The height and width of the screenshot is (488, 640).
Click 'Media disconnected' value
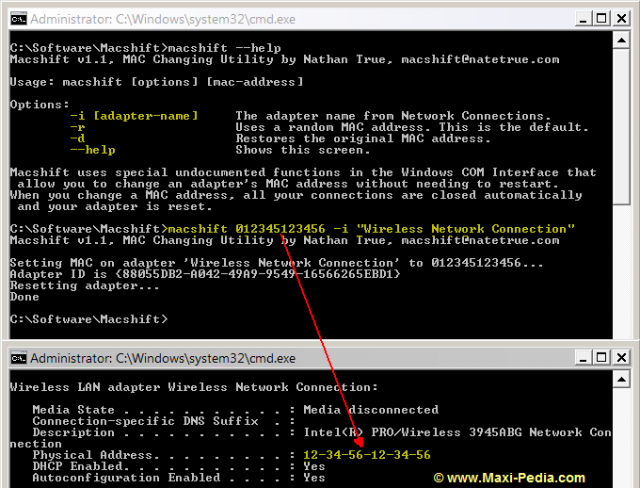coord(371,410)
